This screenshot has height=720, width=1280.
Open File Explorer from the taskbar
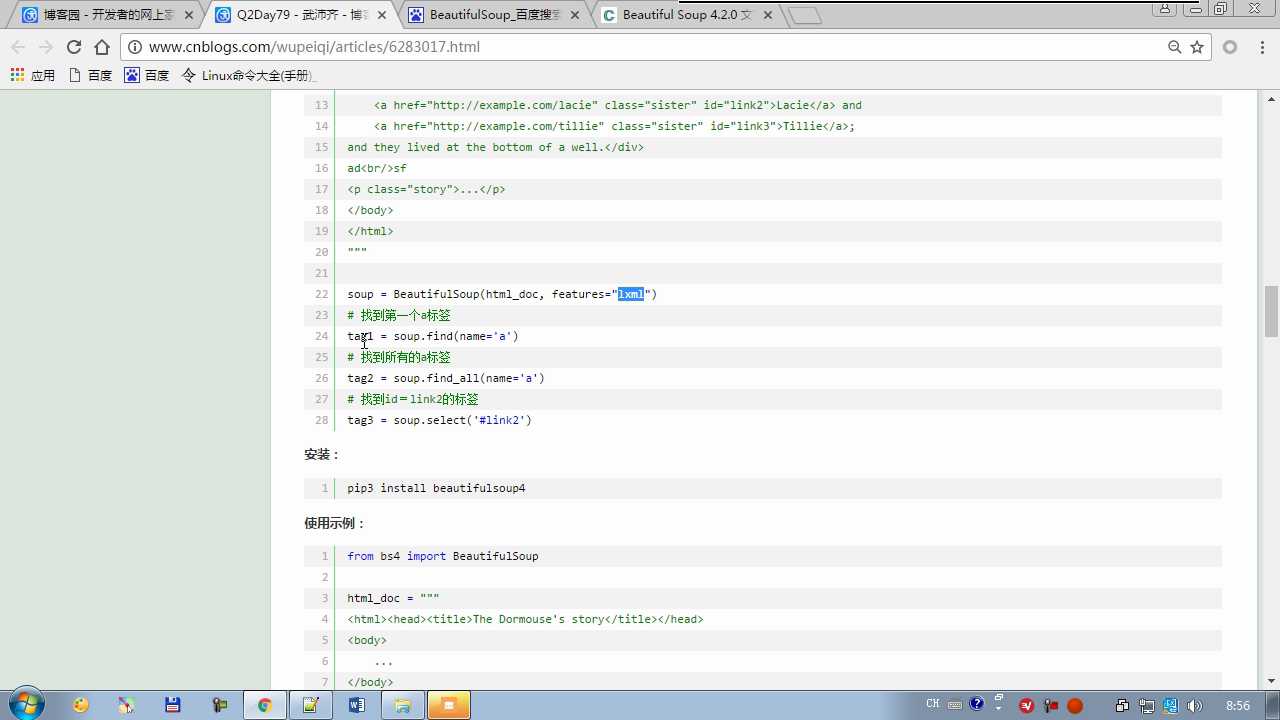click(x=403, y=705)
